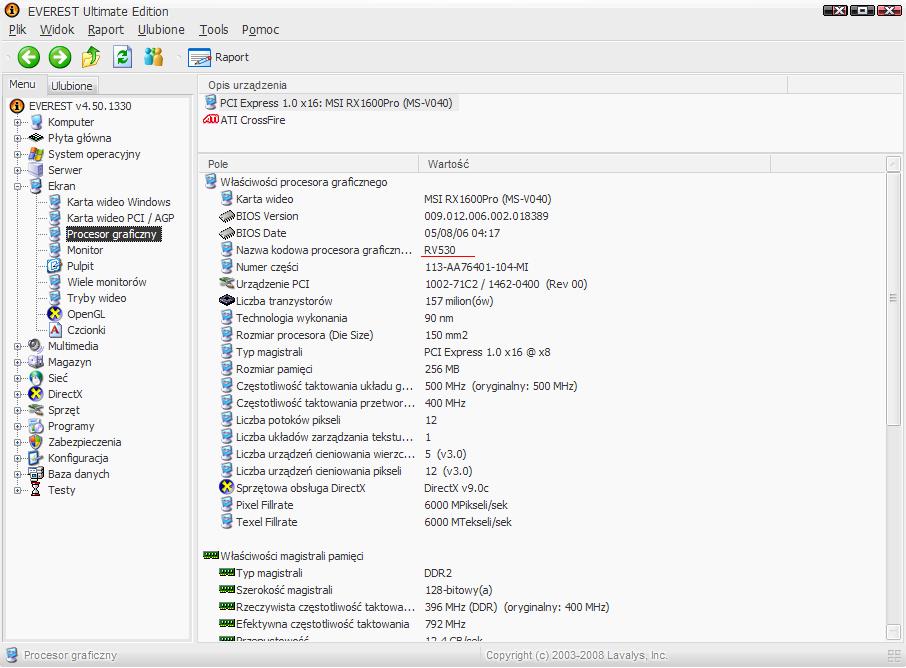Click the Płyta główna motherboard icon
Screen dimensions: 906x668
point(36,138)
